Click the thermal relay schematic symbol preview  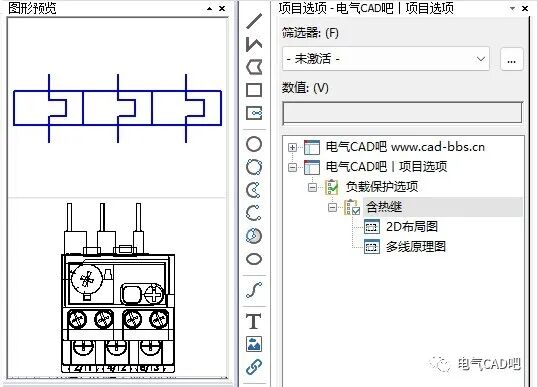(117, 108)
